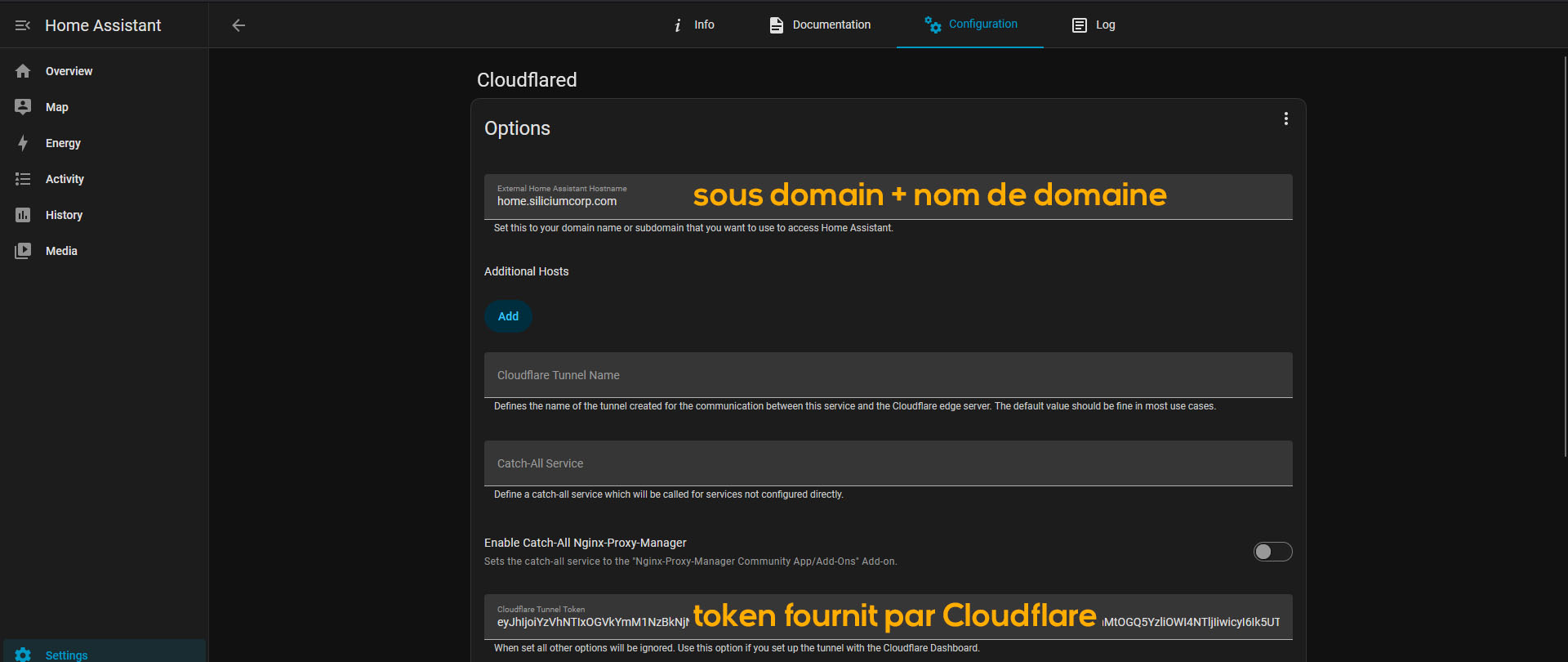Screen dimensions: 1568x662
Task: Toggle Enable Catch-All Nginx-Proxy-Manager switch
Action: click(1272, 552)
